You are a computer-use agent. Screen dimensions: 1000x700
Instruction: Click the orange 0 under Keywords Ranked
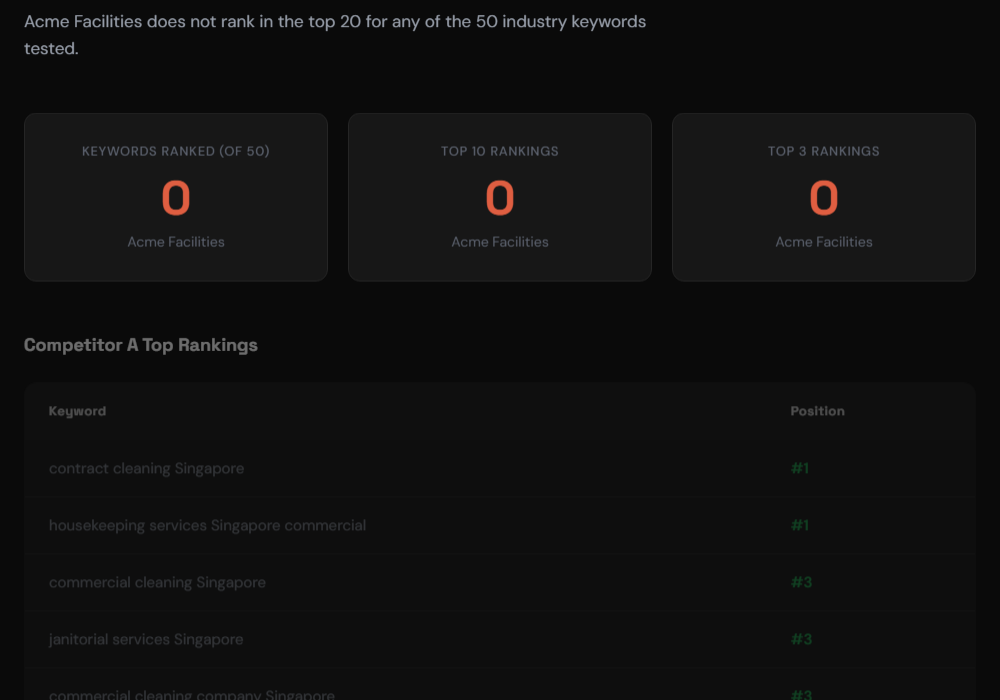click(176, 197)
